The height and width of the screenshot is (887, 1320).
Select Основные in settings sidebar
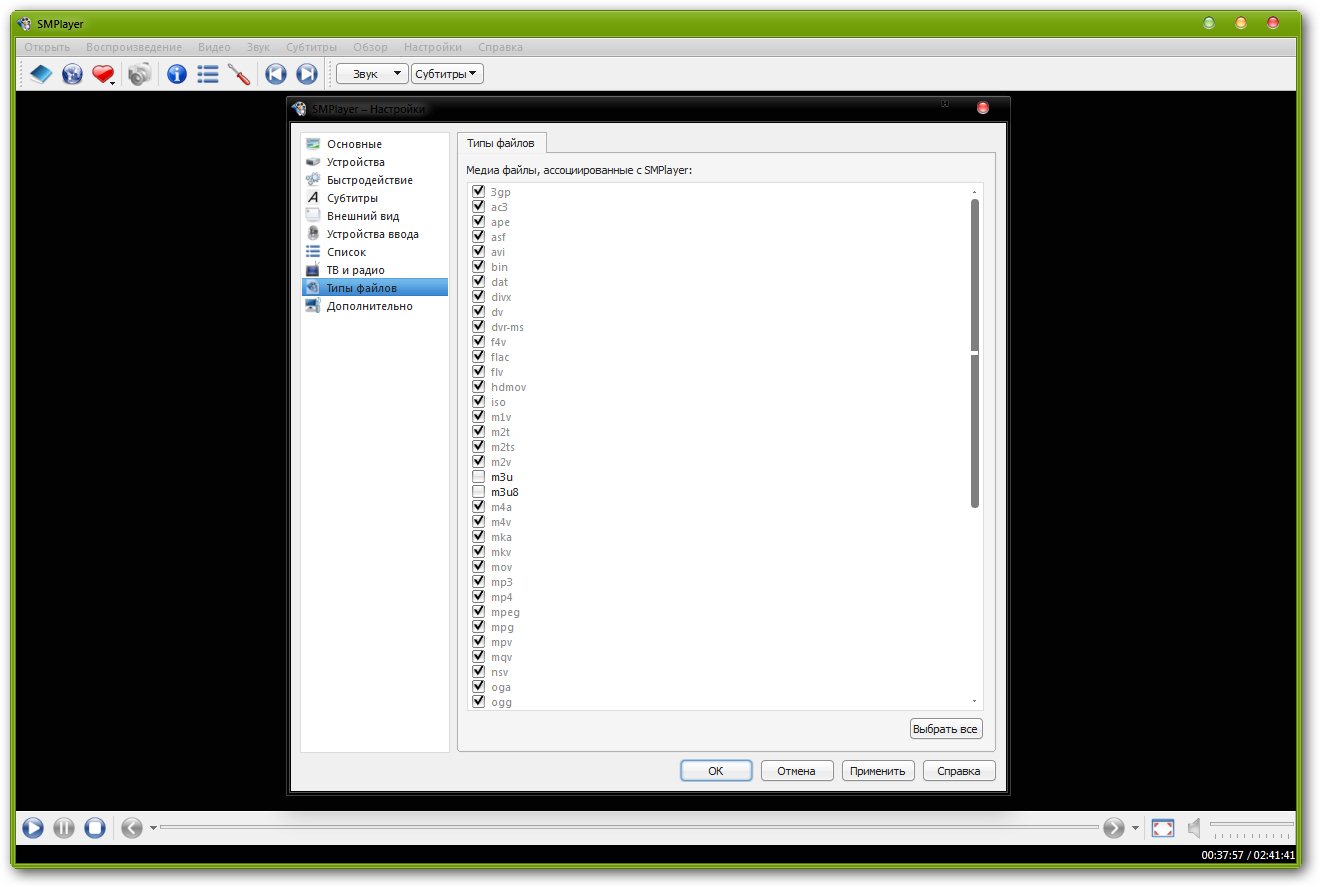tap(375, 144)
